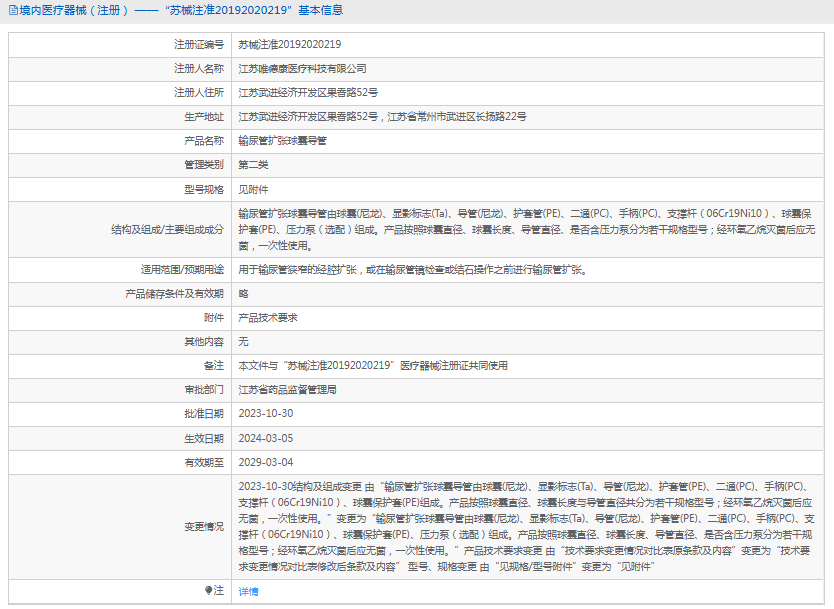The image size is (834, 609).
Task: Click the 管理类别 label
Action: 204,165
